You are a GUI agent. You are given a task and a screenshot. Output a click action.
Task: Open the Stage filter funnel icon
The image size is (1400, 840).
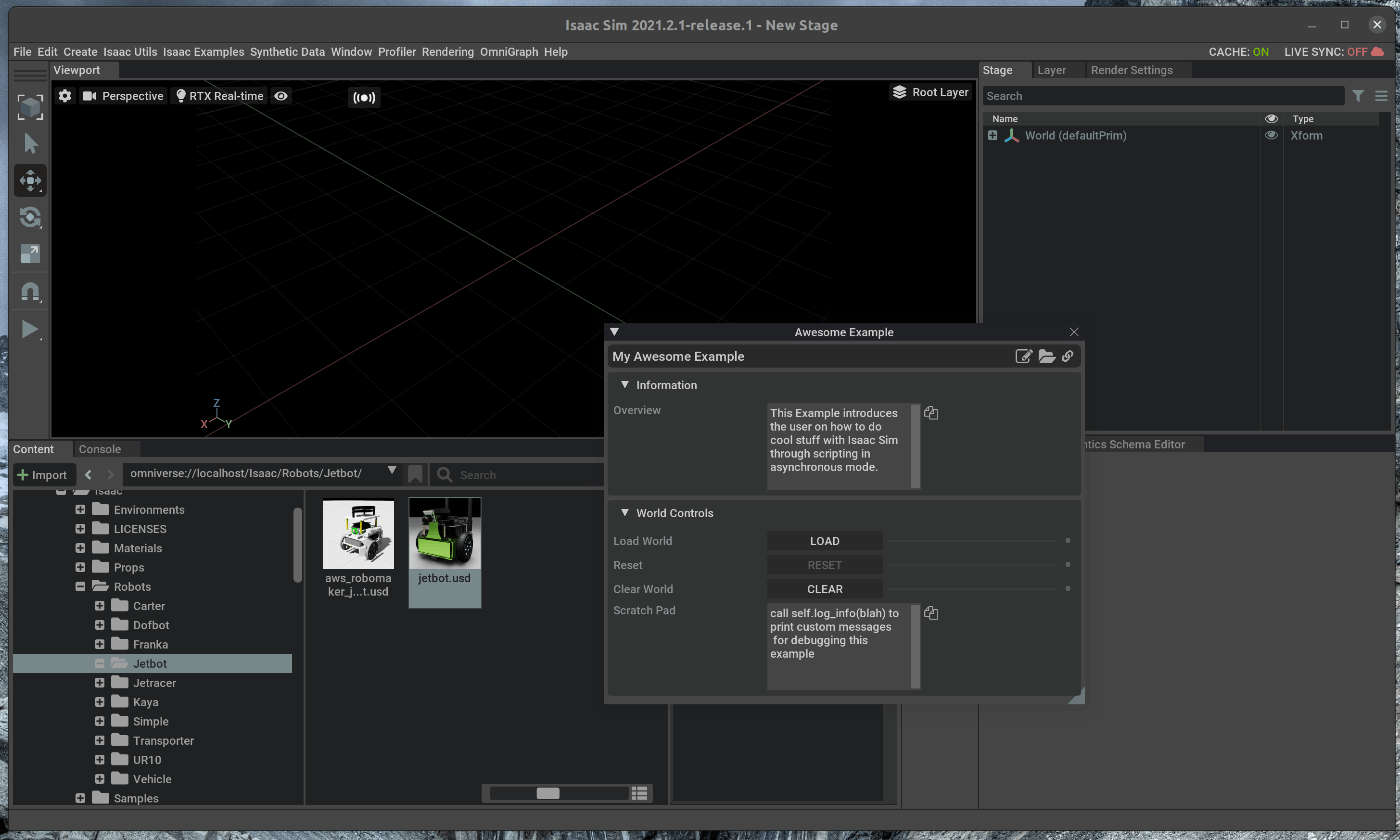tap(1358, 96)
